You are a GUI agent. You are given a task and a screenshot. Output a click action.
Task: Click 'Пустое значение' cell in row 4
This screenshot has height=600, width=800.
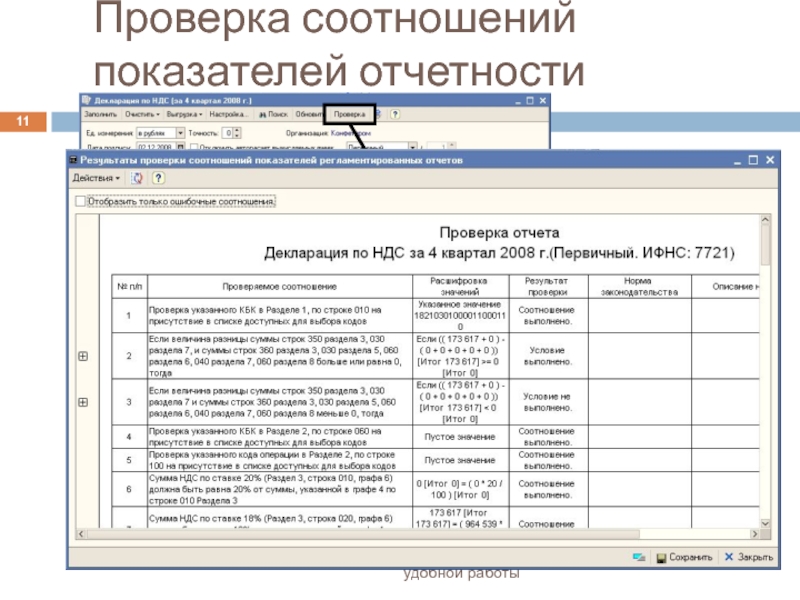(460, 437)
